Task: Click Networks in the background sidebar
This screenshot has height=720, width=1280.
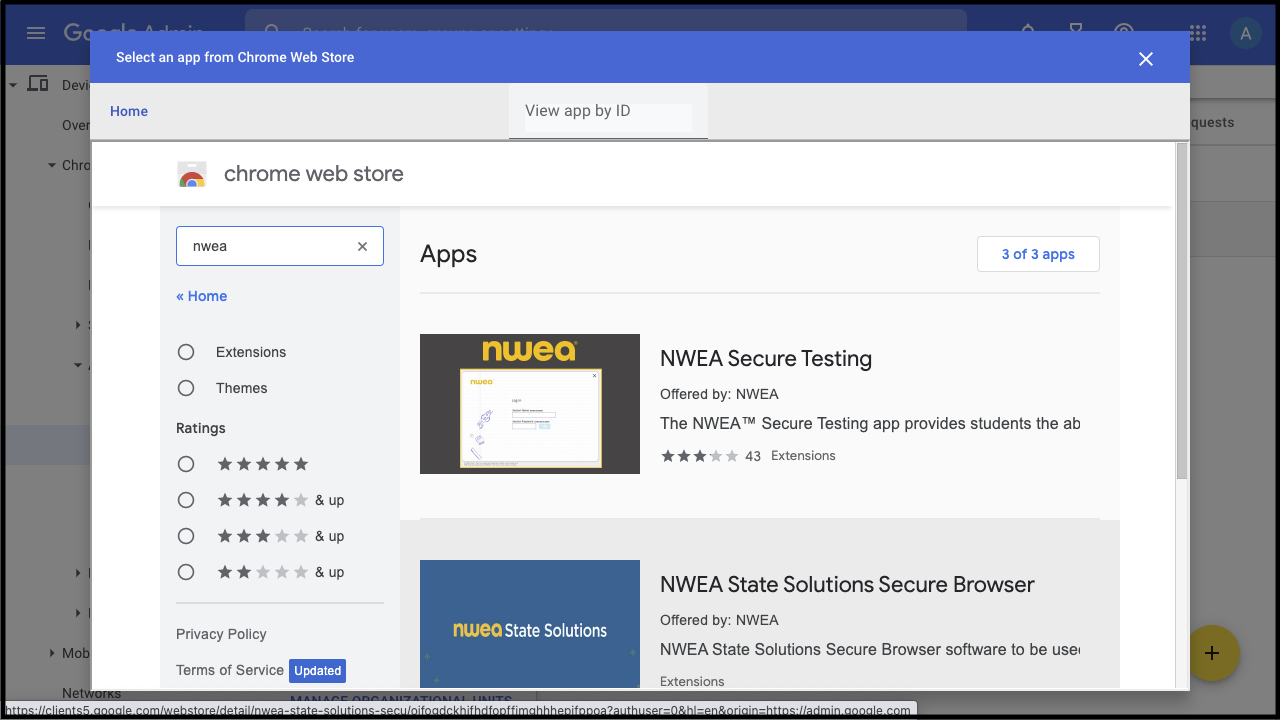Action: (x=91, y=693)
